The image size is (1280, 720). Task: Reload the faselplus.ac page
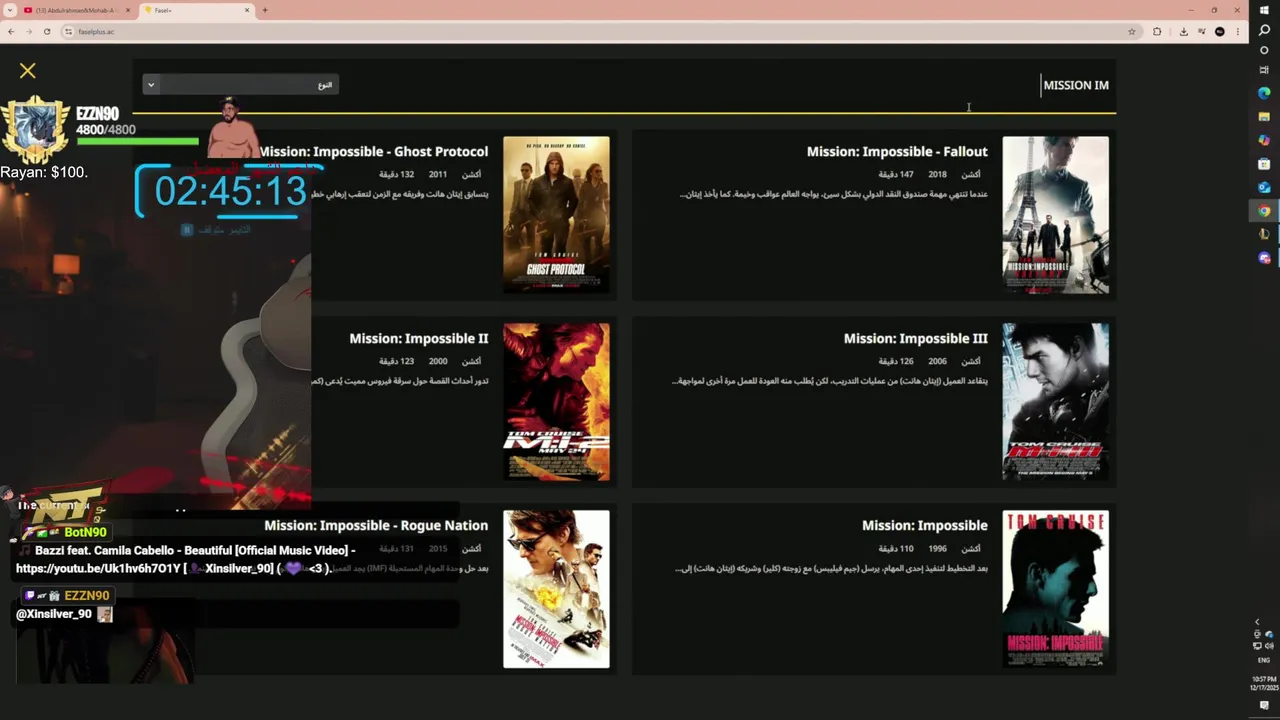(46, 31)
